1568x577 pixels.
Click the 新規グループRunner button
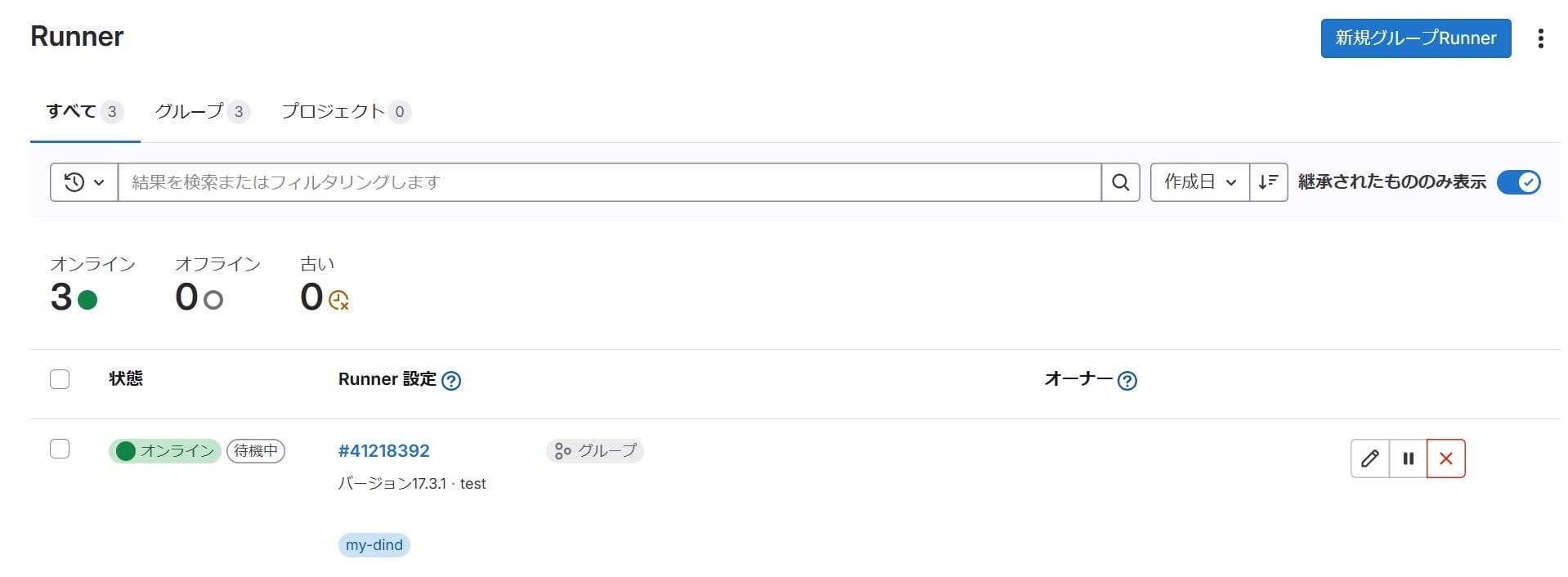(1415, 38)
